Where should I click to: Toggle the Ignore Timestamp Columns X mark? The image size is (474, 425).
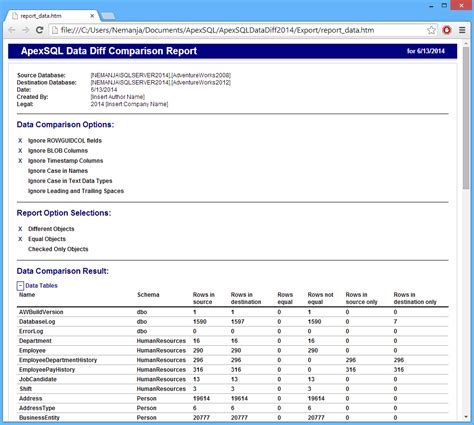[20, 161]
